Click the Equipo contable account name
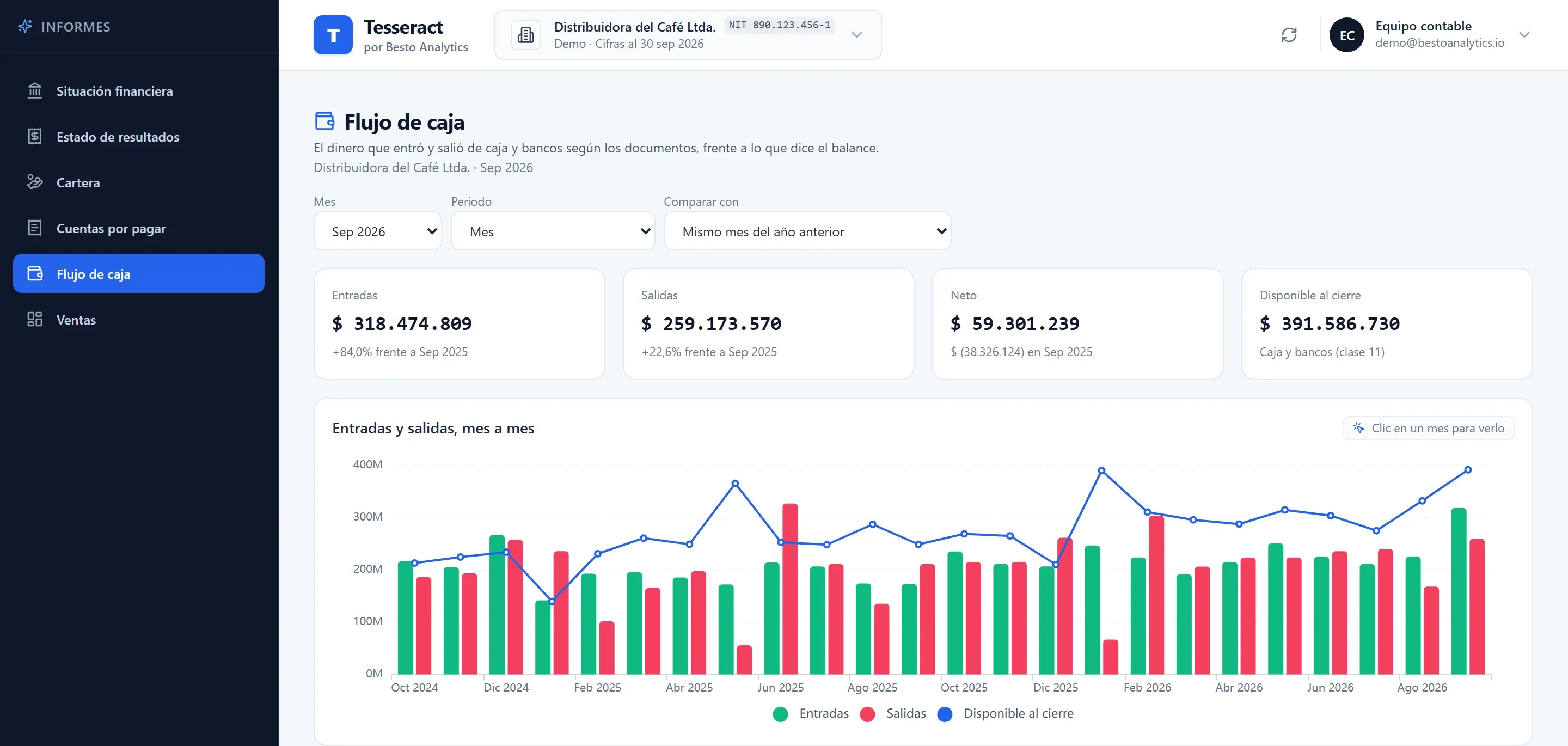The width and height of the screenshot is (1568, 746). coord(1423,26)
